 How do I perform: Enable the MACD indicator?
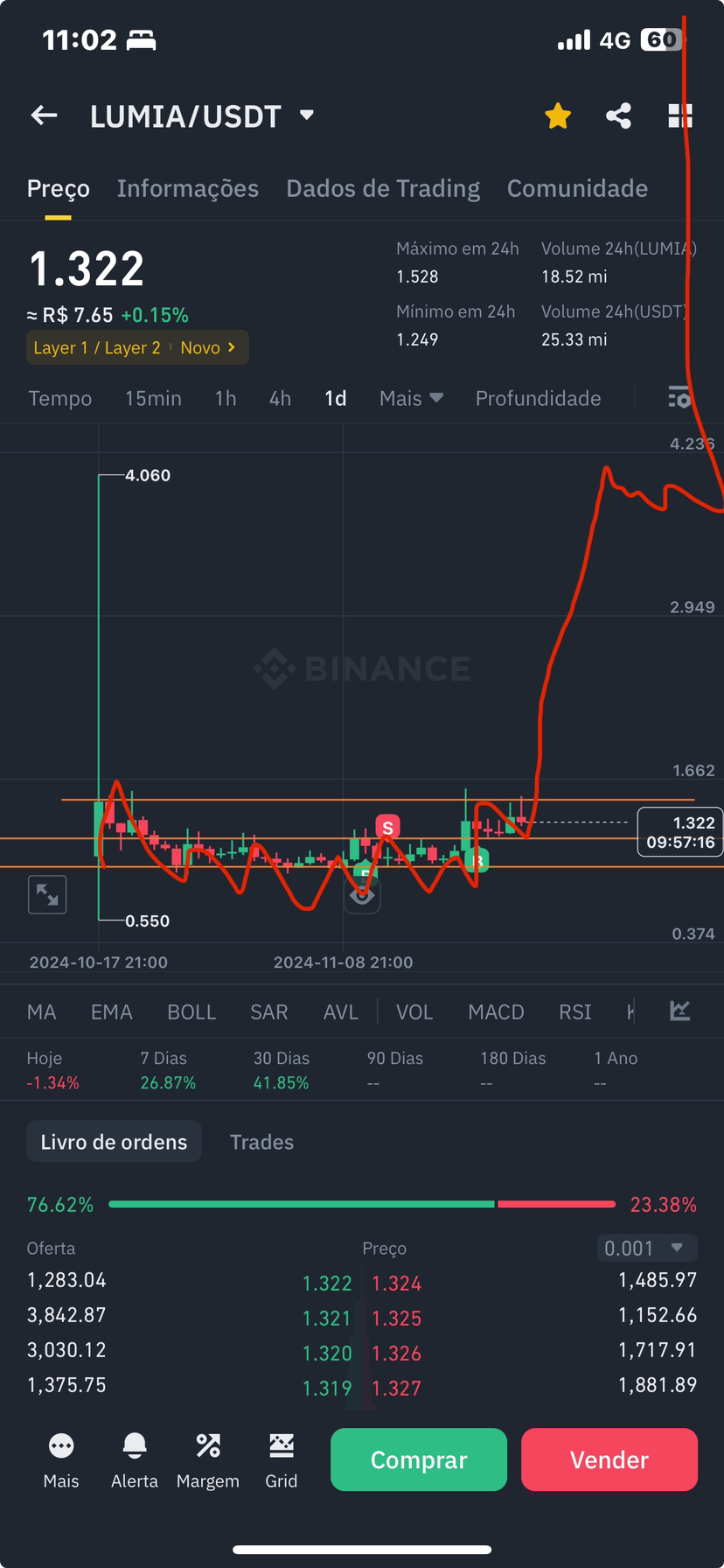click(496, 1011)
